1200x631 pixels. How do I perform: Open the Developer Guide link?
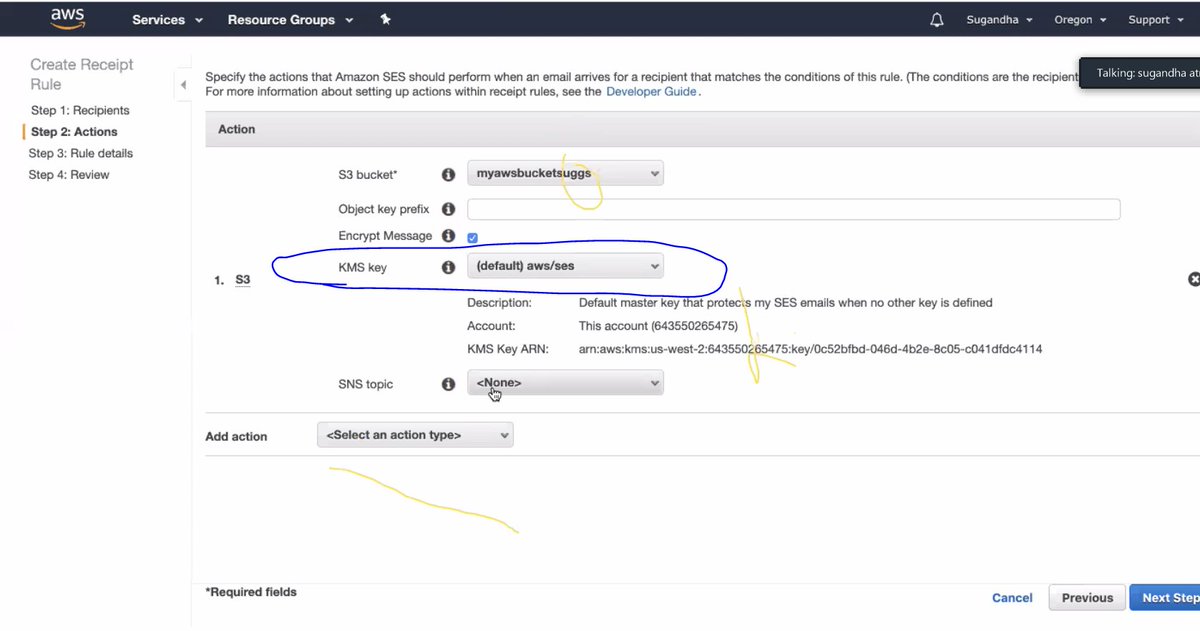652,91
